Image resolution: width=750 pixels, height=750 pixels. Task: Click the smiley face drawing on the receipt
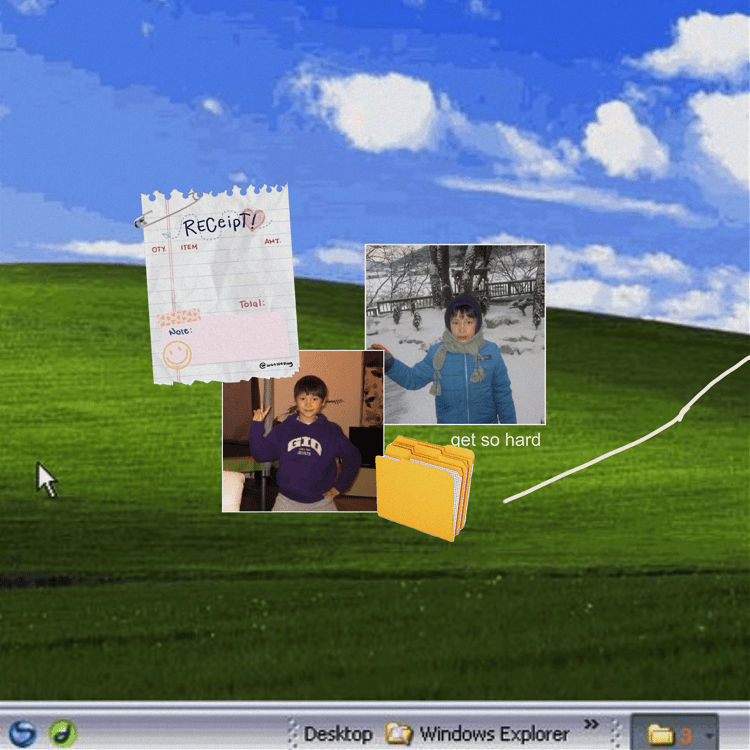177,354
